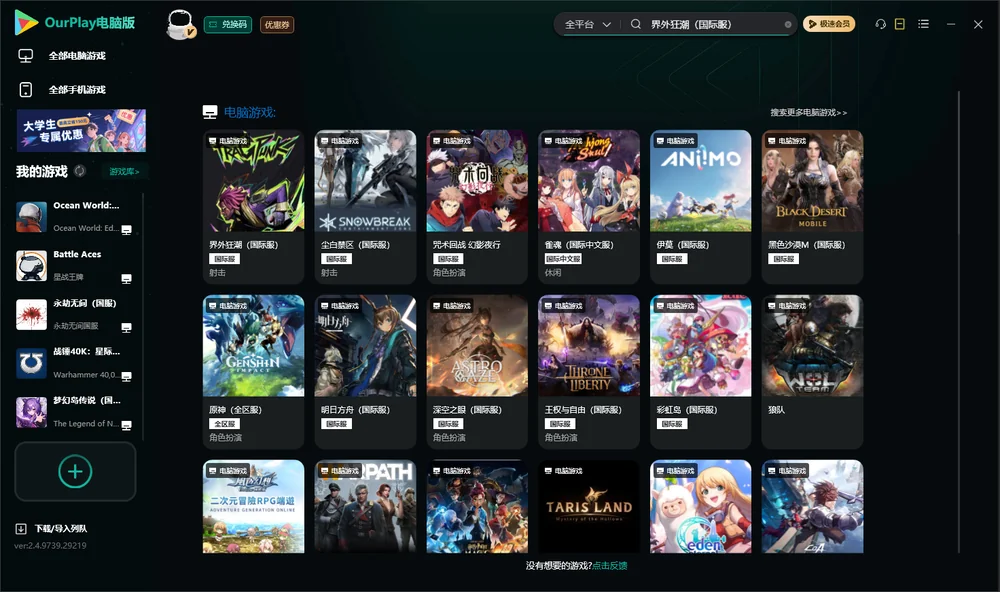Click the 下载/导入列队 download icon
This screenshot has width=1000, height=592.
(x=21, y=529)
